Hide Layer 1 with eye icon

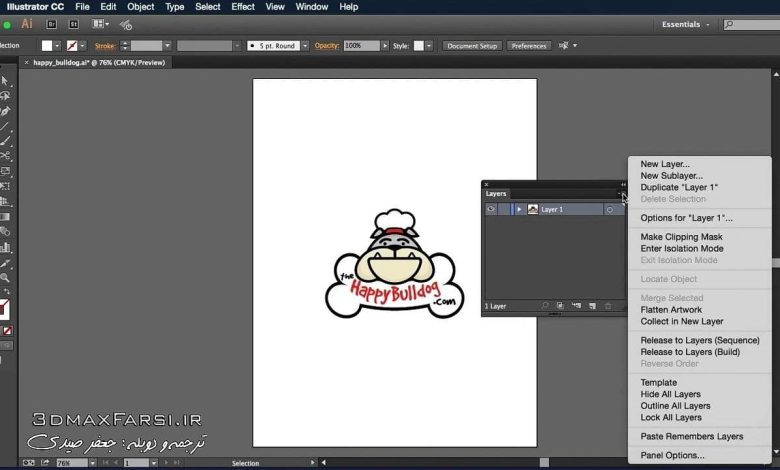pos(491,209)
